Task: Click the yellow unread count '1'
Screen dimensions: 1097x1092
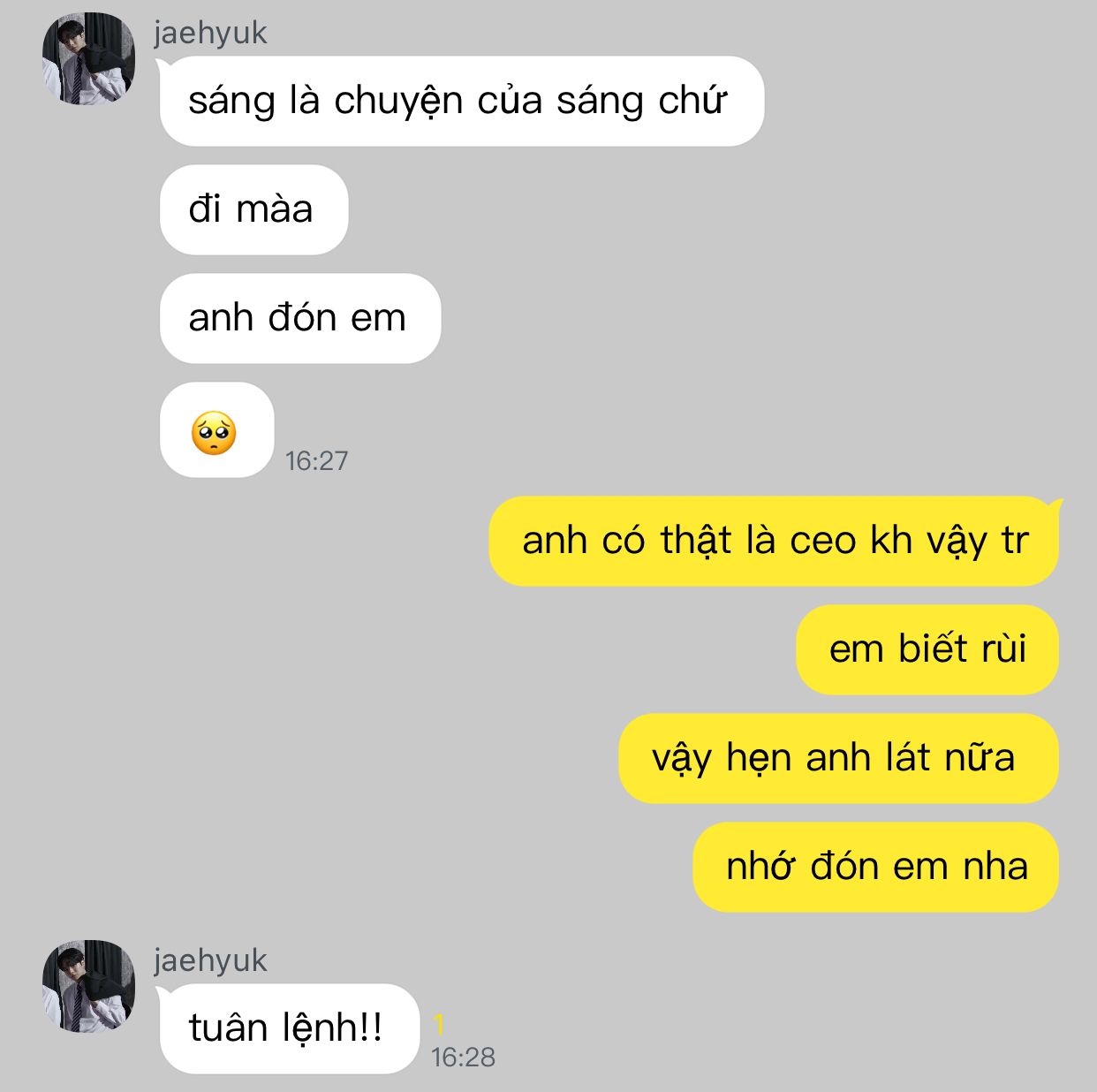Action: coord(439,1025)
